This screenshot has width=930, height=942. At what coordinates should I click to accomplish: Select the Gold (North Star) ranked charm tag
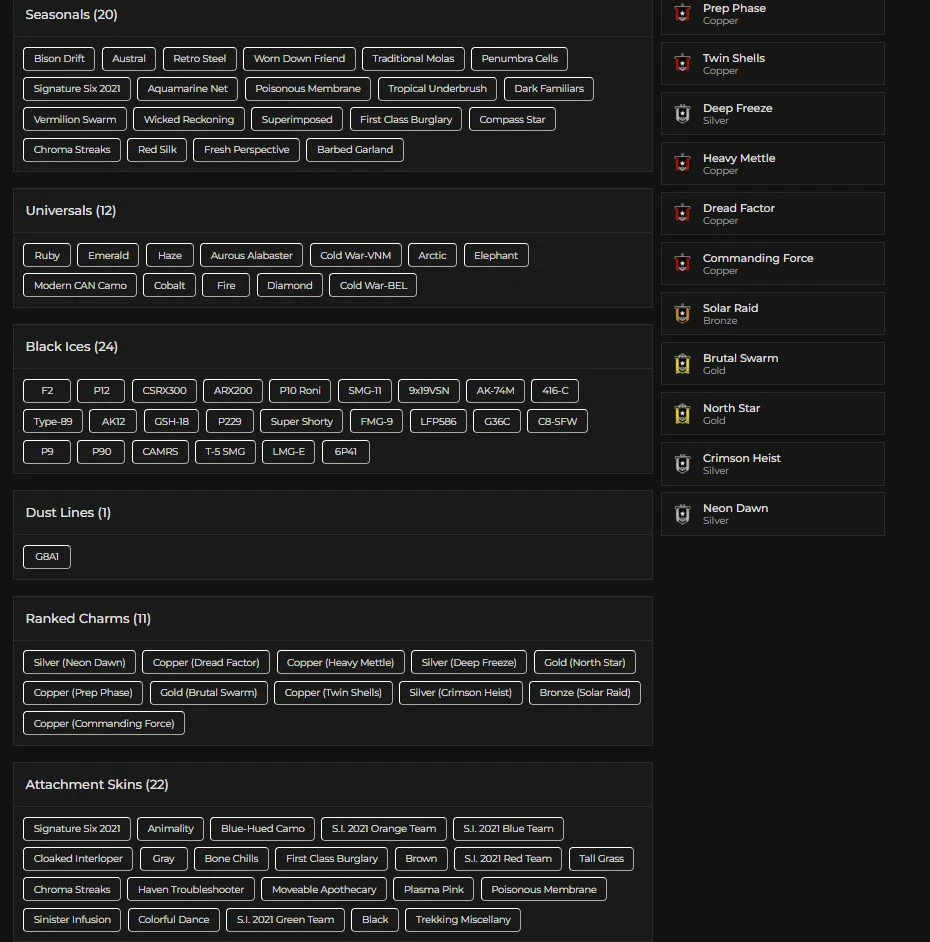tap(585, 663)
